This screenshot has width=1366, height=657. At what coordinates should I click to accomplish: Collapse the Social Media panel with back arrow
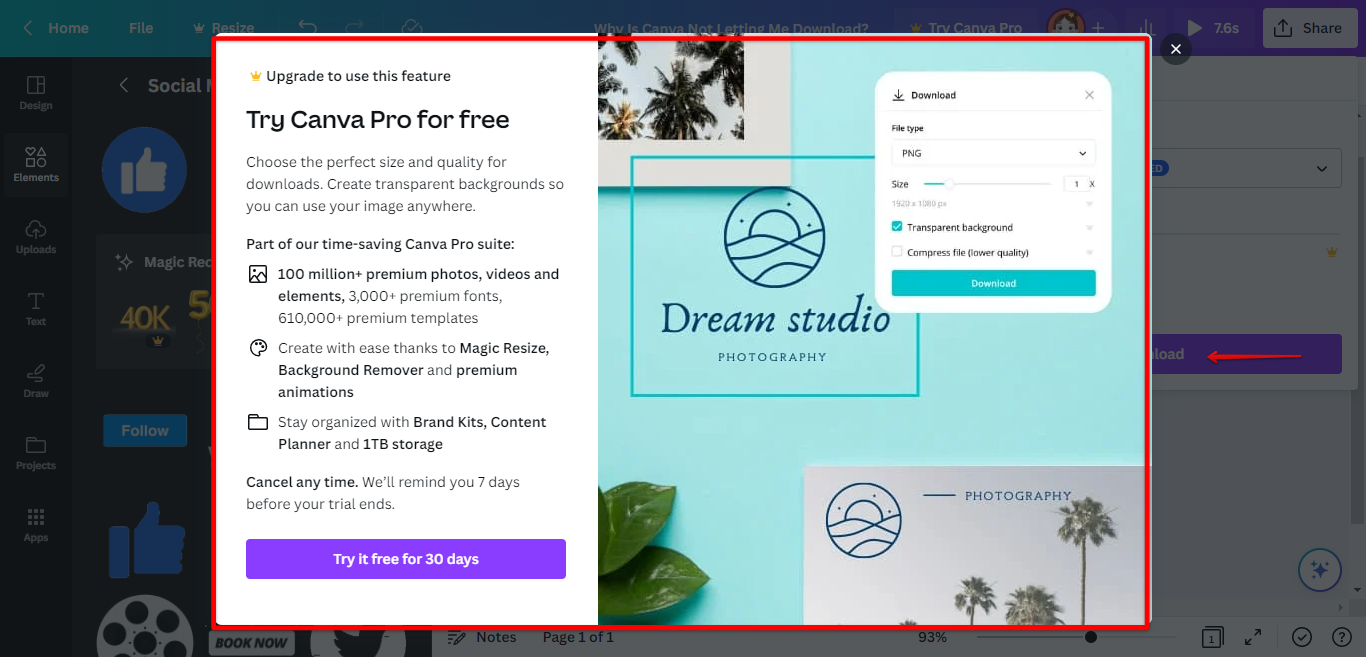123,85
